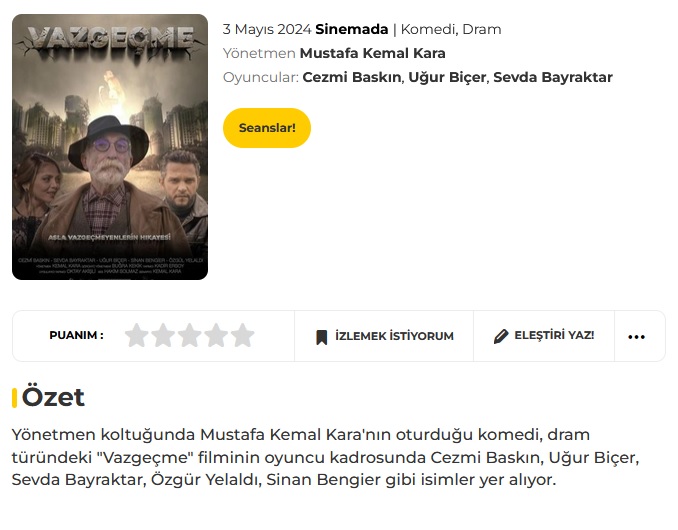
Task: Open Sevda Bayraktar's actor link
Action: click(553, 77)
